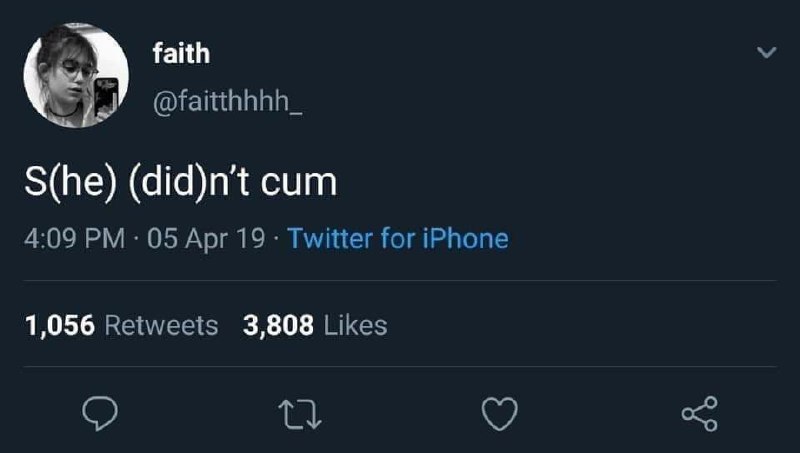The height and width of the screenshot is (453, 800).
Task: Click the reply speech bubble icon
Action: coord(100,413)
